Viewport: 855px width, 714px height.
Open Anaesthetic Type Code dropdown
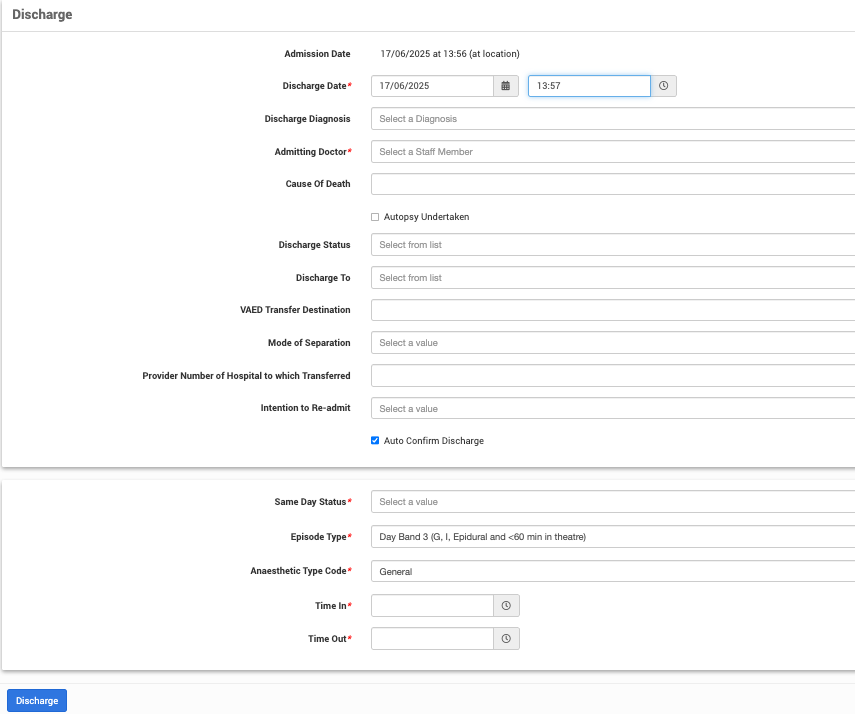pos(612,572)
